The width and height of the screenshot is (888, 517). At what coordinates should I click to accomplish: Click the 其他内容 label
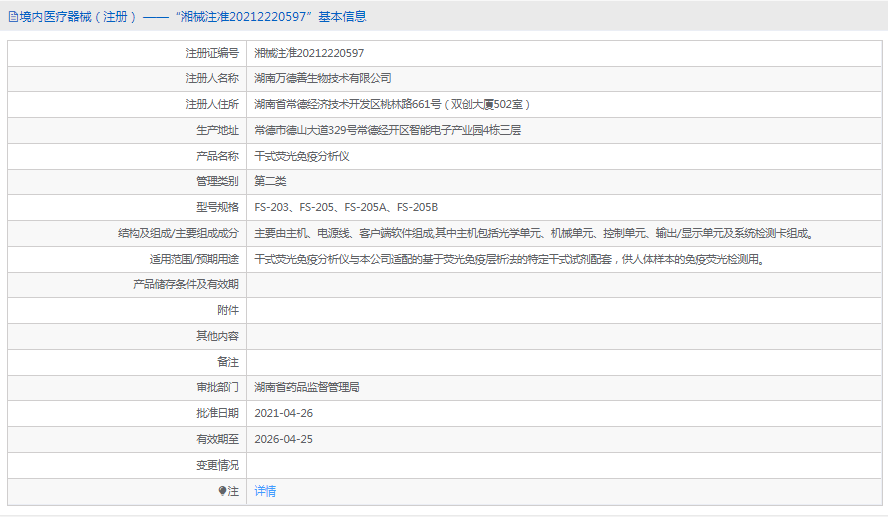(217, 336)
